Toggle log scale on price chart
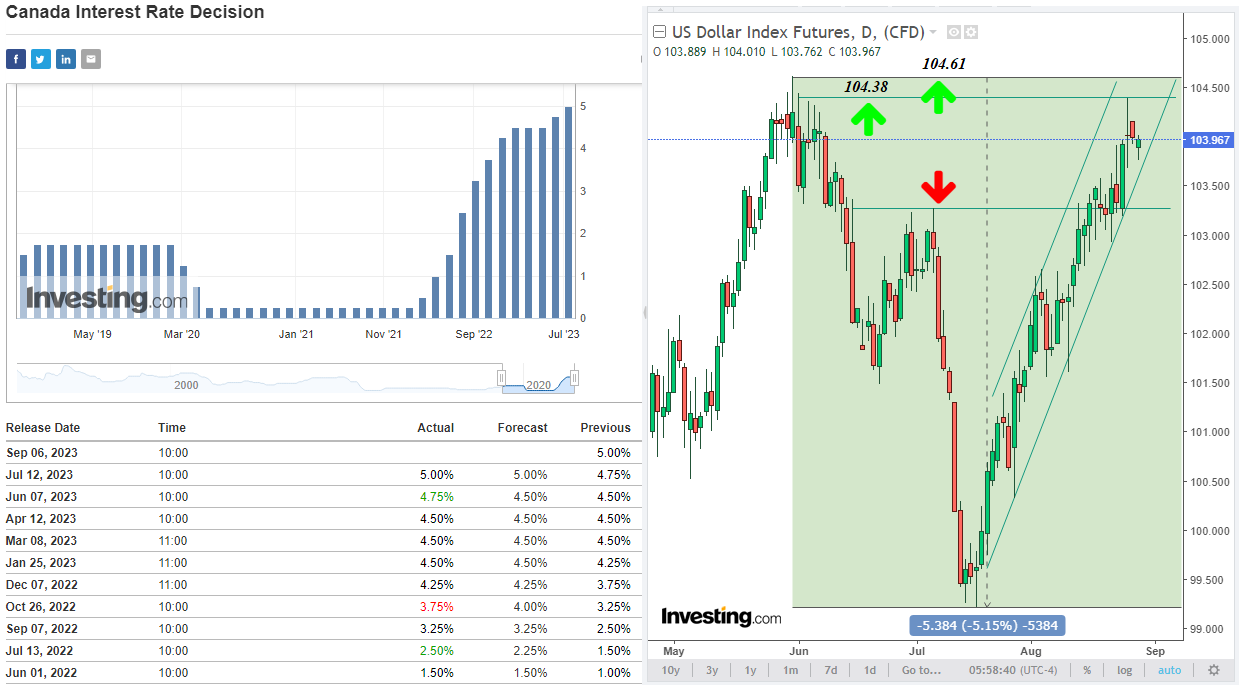The image size is (1239, 685). (1125, 670)
